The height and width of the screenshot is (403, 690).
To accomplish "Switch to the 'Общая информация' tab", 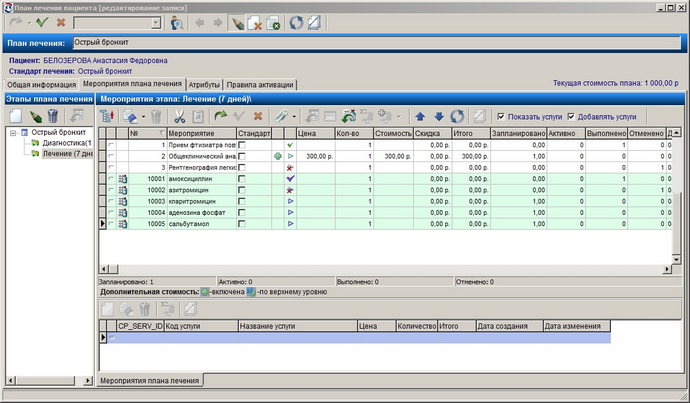I will 41,84.
